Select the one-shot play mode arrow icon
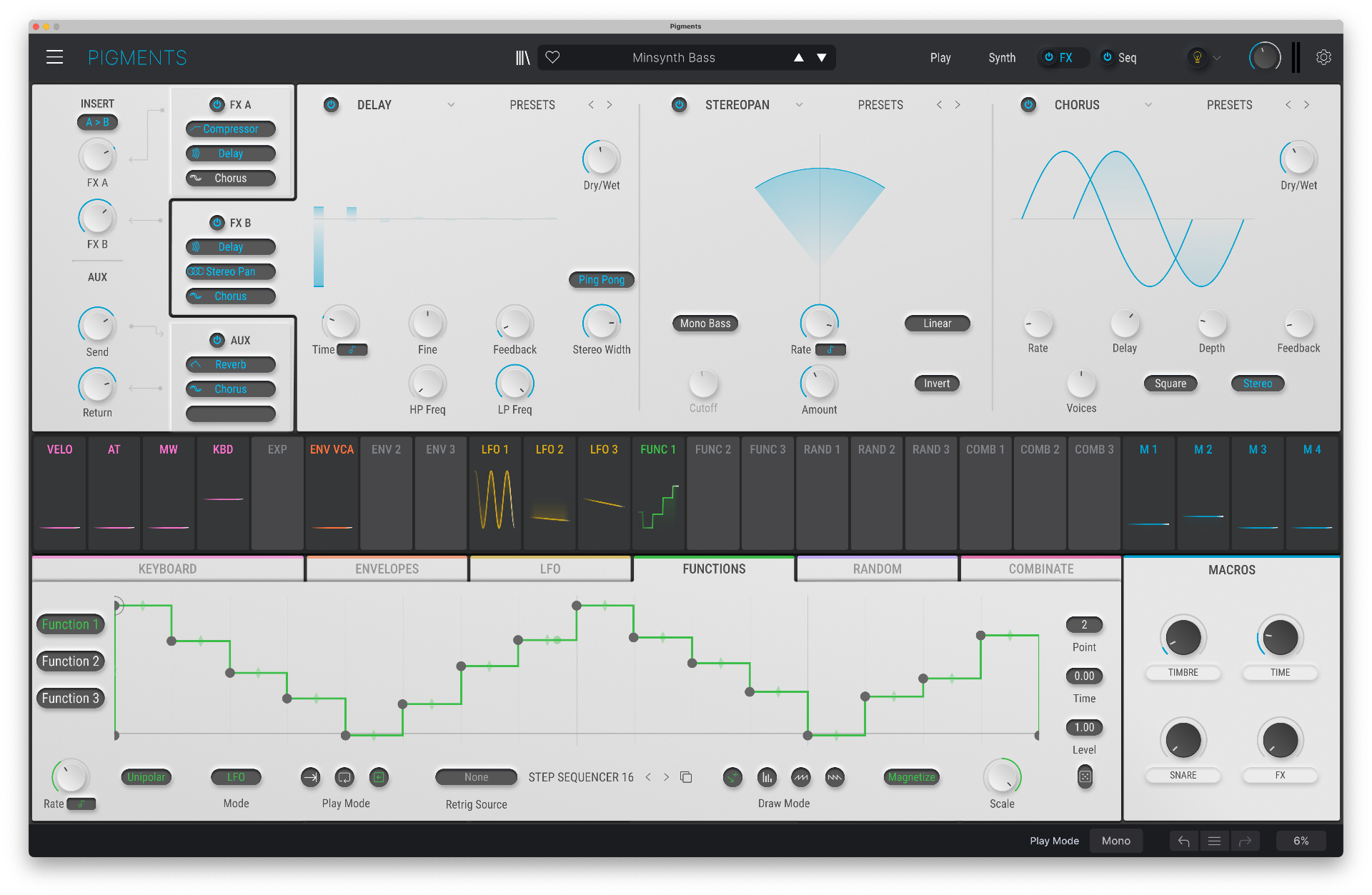Screen dimensions: 1372x895 [310, 777]
